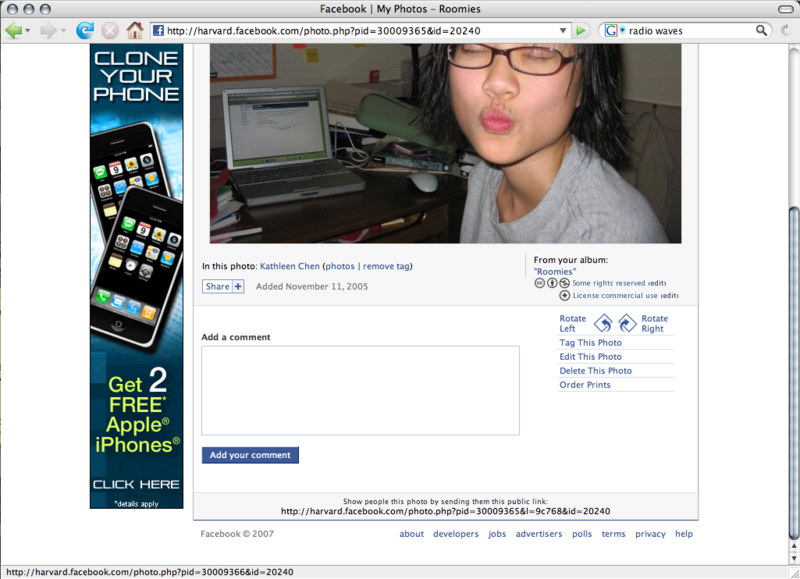The height and width of the screenshot is (579, 800).
Task: Click the stop loading icon
Action: [110, 31]
